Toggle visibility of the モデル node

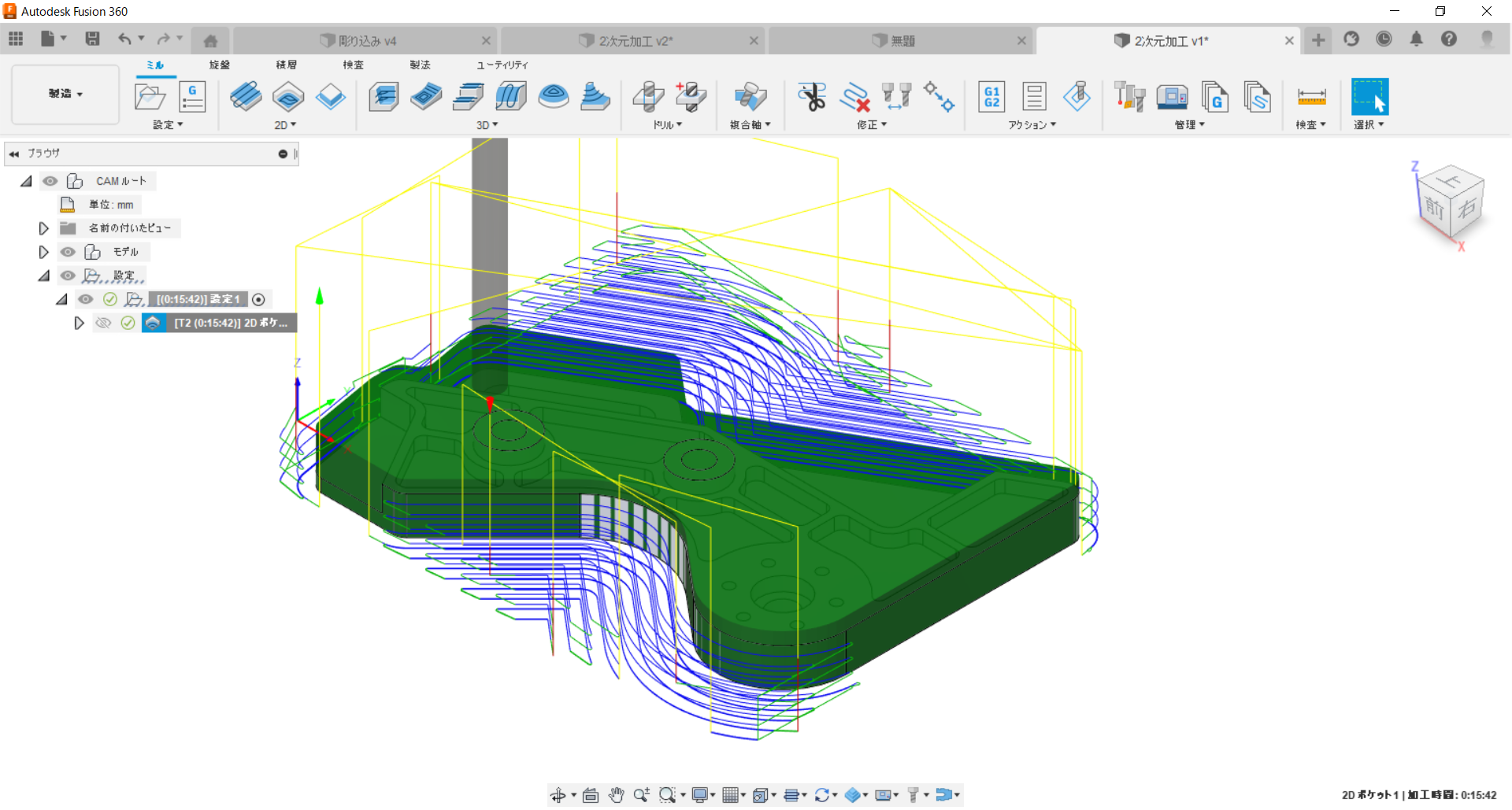tap(69, 252)
